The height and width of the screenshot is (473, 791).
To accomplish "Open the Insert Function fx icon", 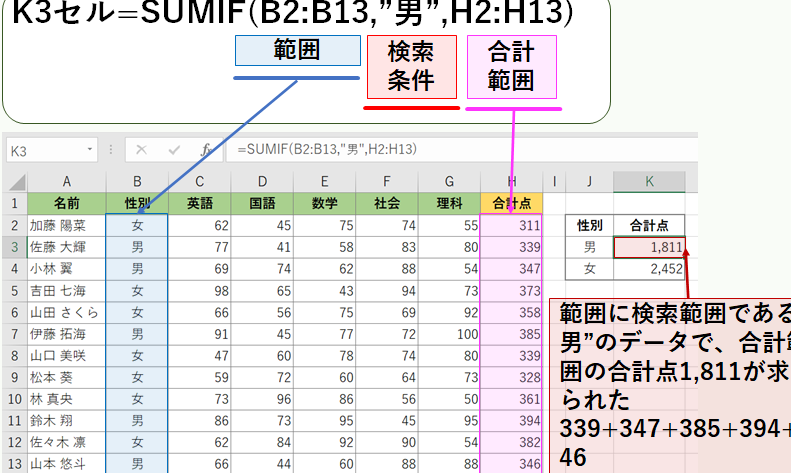I will coord(206,150).
